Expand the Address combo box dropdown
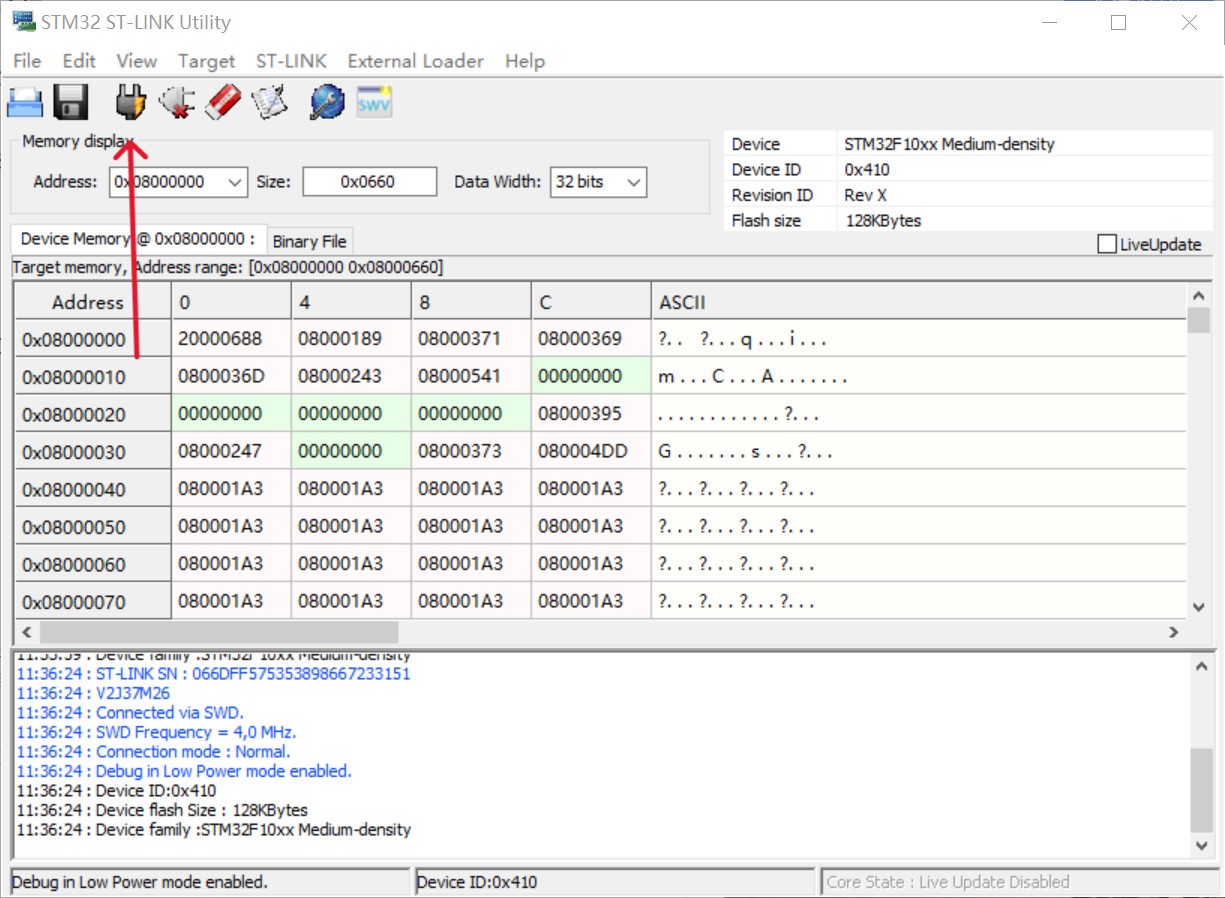Image resolution: width=1225 pixels, height=898 pixels. point(235,182)
